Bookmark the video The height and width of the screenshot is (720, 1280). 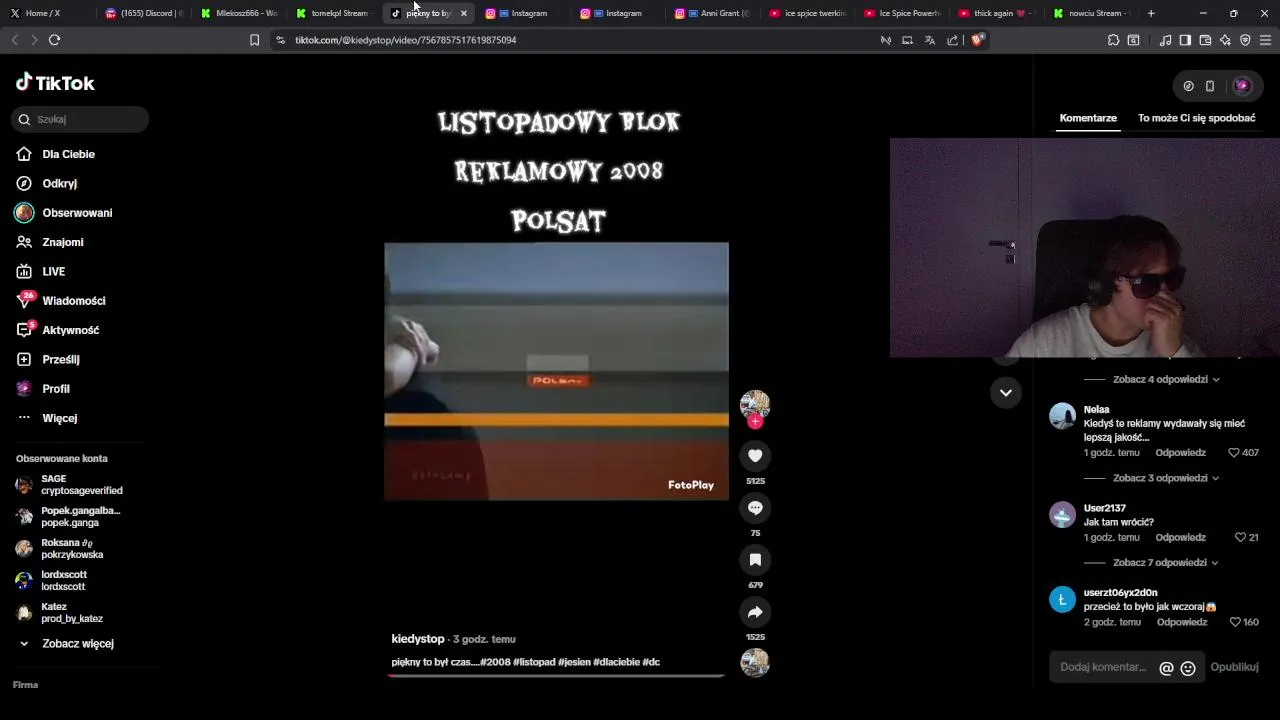click(x=755, y=560)
